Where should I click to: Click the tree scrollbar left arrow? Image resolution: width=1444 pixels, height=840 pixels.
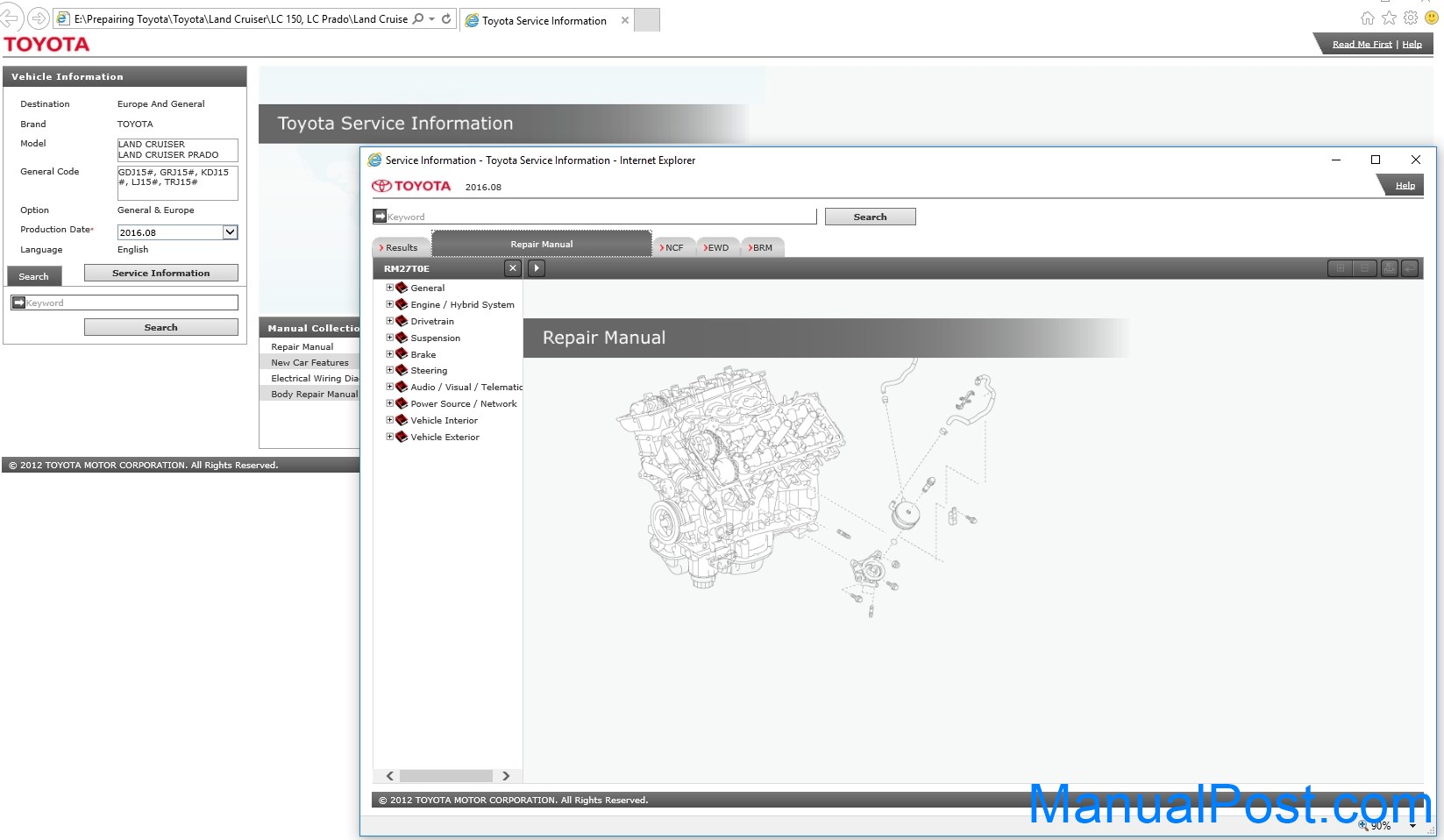point(390,776)
